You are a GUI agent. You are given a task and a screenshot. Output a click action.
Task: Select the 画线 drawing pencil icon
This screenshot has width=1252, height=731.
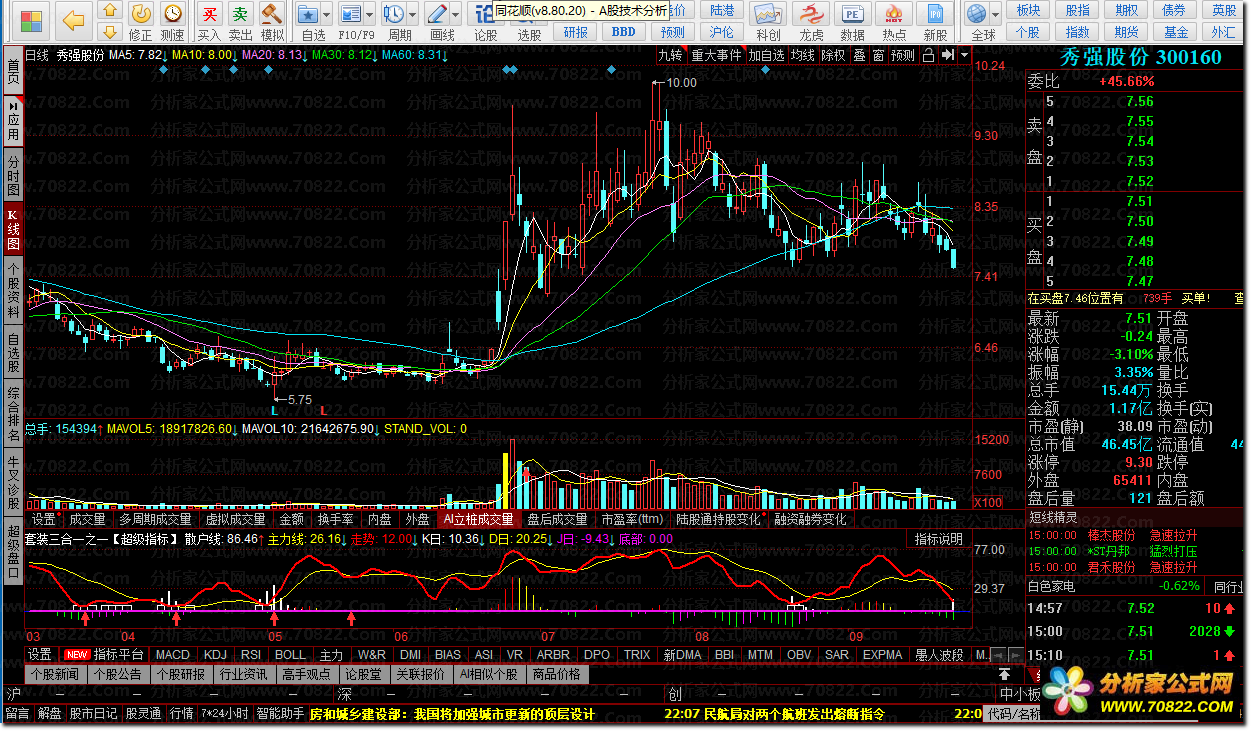click(436, 14)
